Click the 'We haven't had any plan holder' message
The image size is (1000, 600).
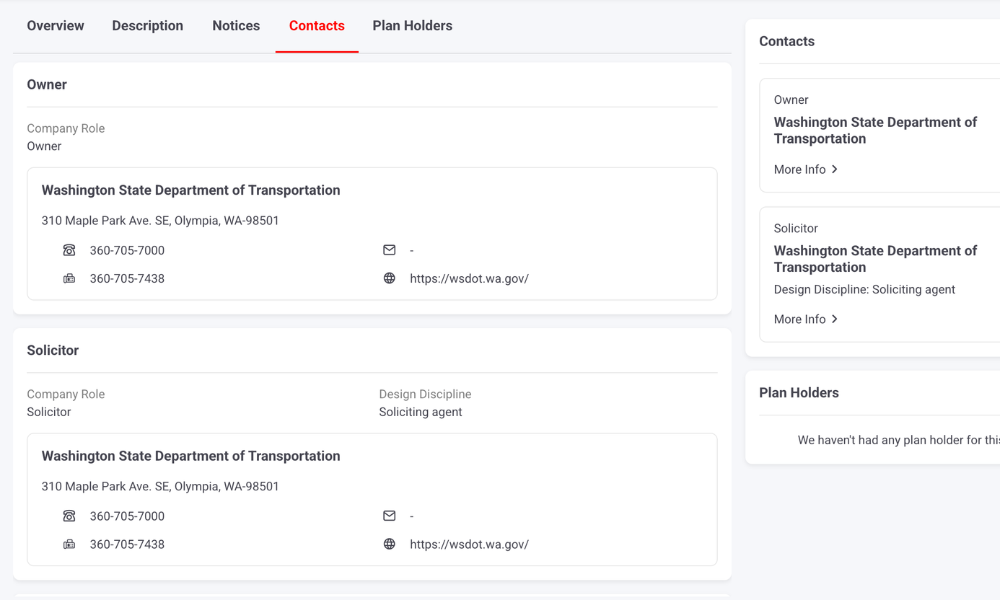click(x=899, y=440)
